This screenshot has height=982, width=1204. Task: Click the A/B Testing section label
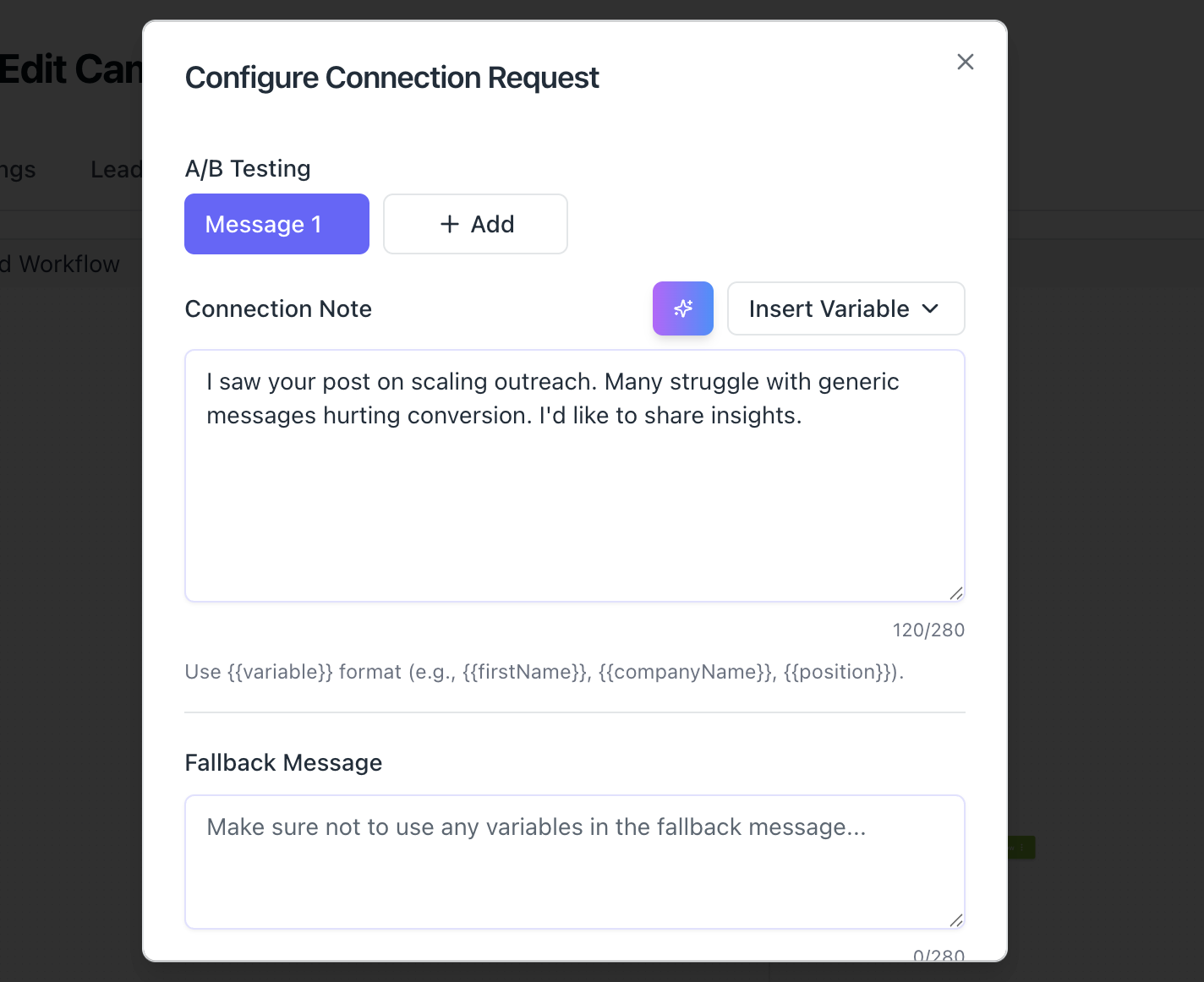248,169
